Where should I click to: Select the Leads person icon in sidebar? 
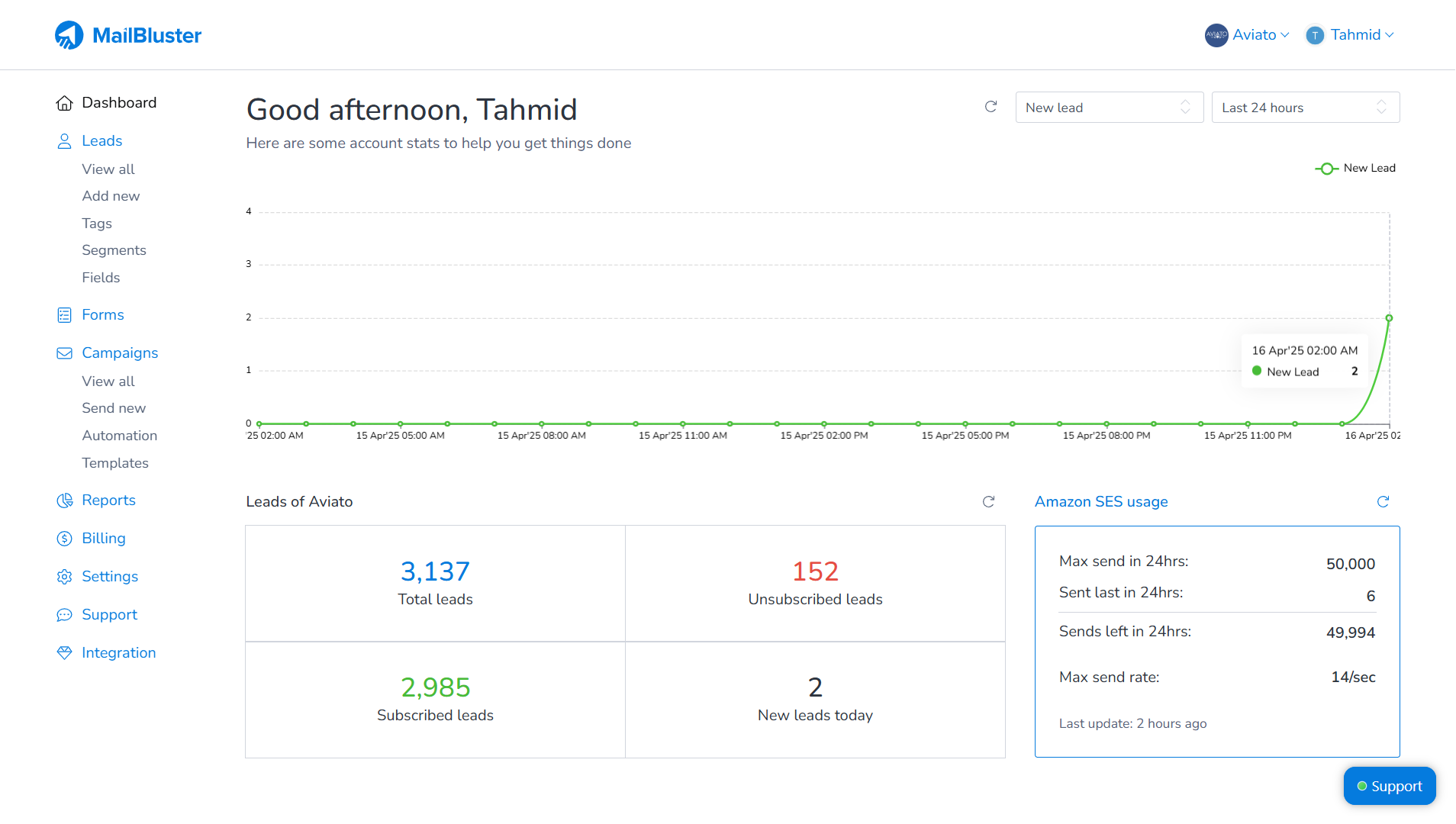click(x=64, y=140)
